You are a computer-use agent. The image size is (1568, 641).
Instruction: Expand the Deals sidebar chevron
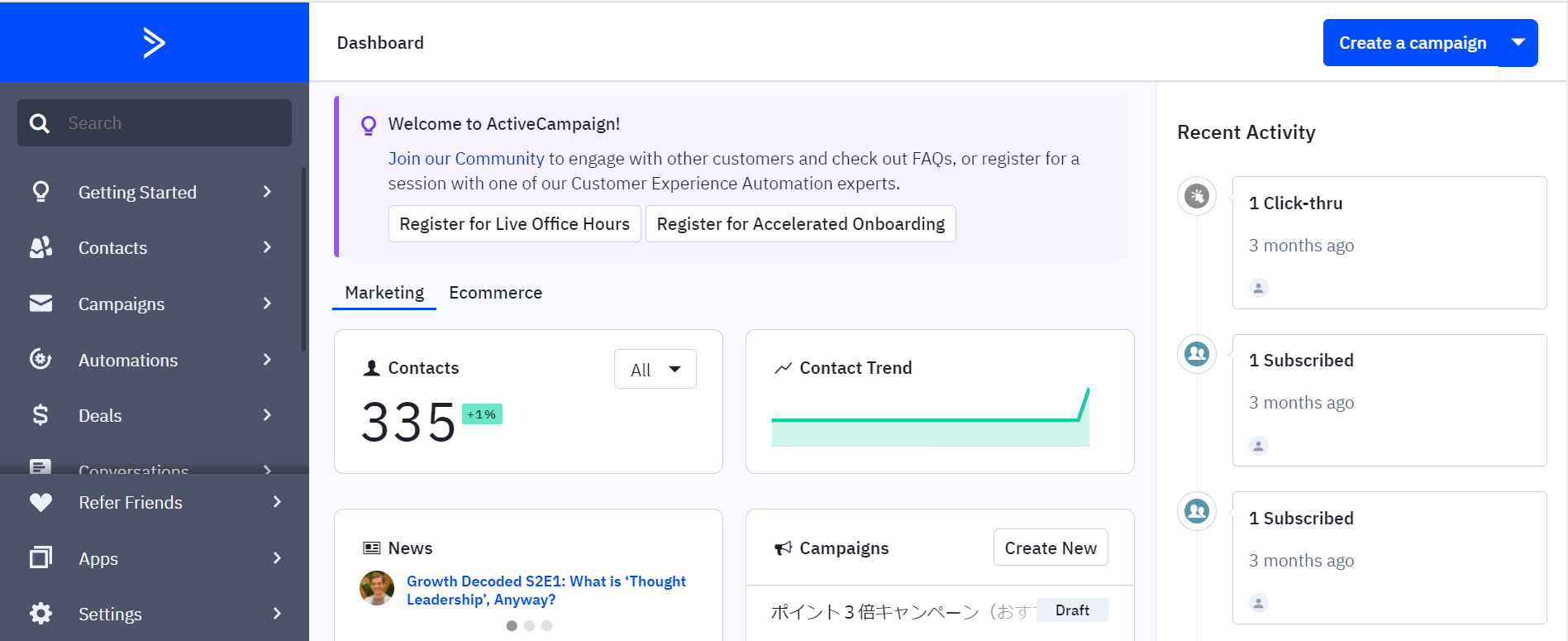tap(267, 415)
